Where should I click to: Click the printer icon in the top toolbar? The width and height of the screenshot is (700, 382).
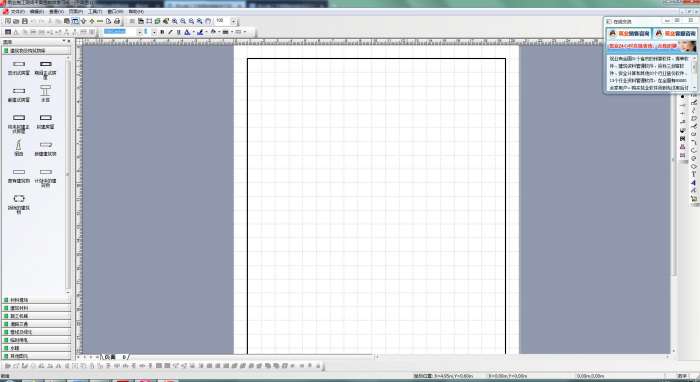117,21
